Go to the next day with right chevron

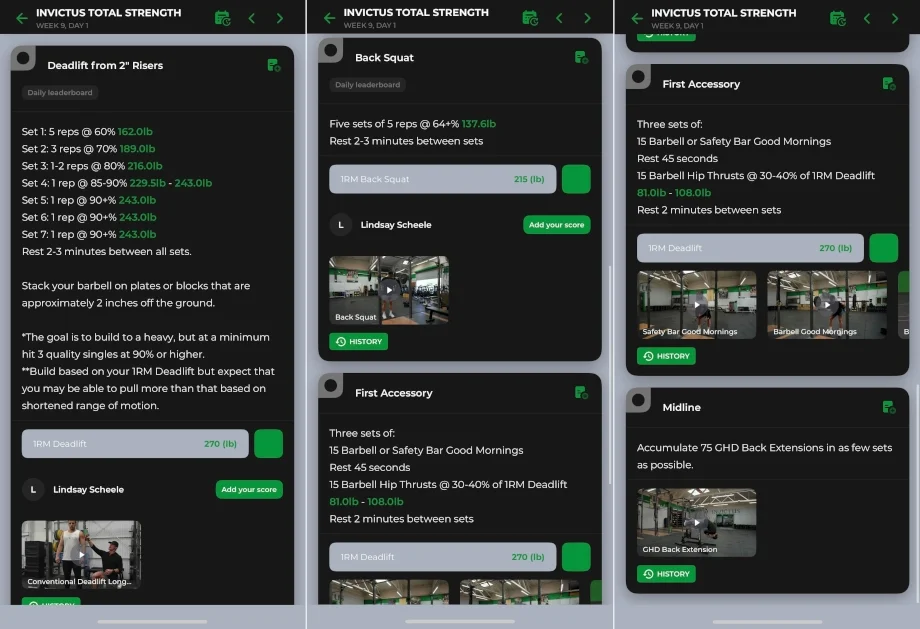click(x=280, y=17)
